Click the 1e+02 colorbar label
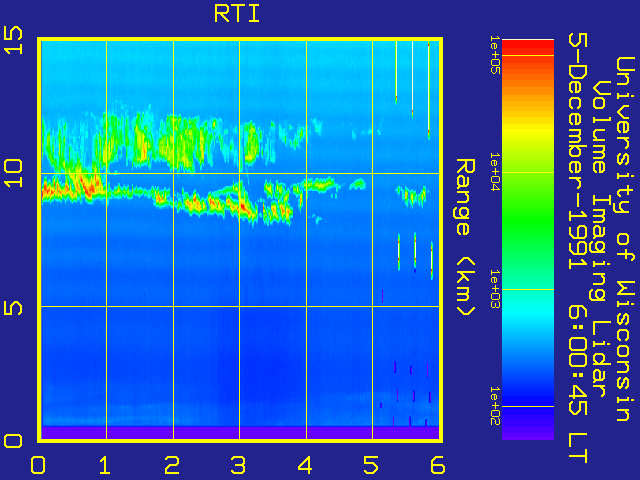Image resolution: width=640 pixels, height=480 pixels. pos(495,406)
